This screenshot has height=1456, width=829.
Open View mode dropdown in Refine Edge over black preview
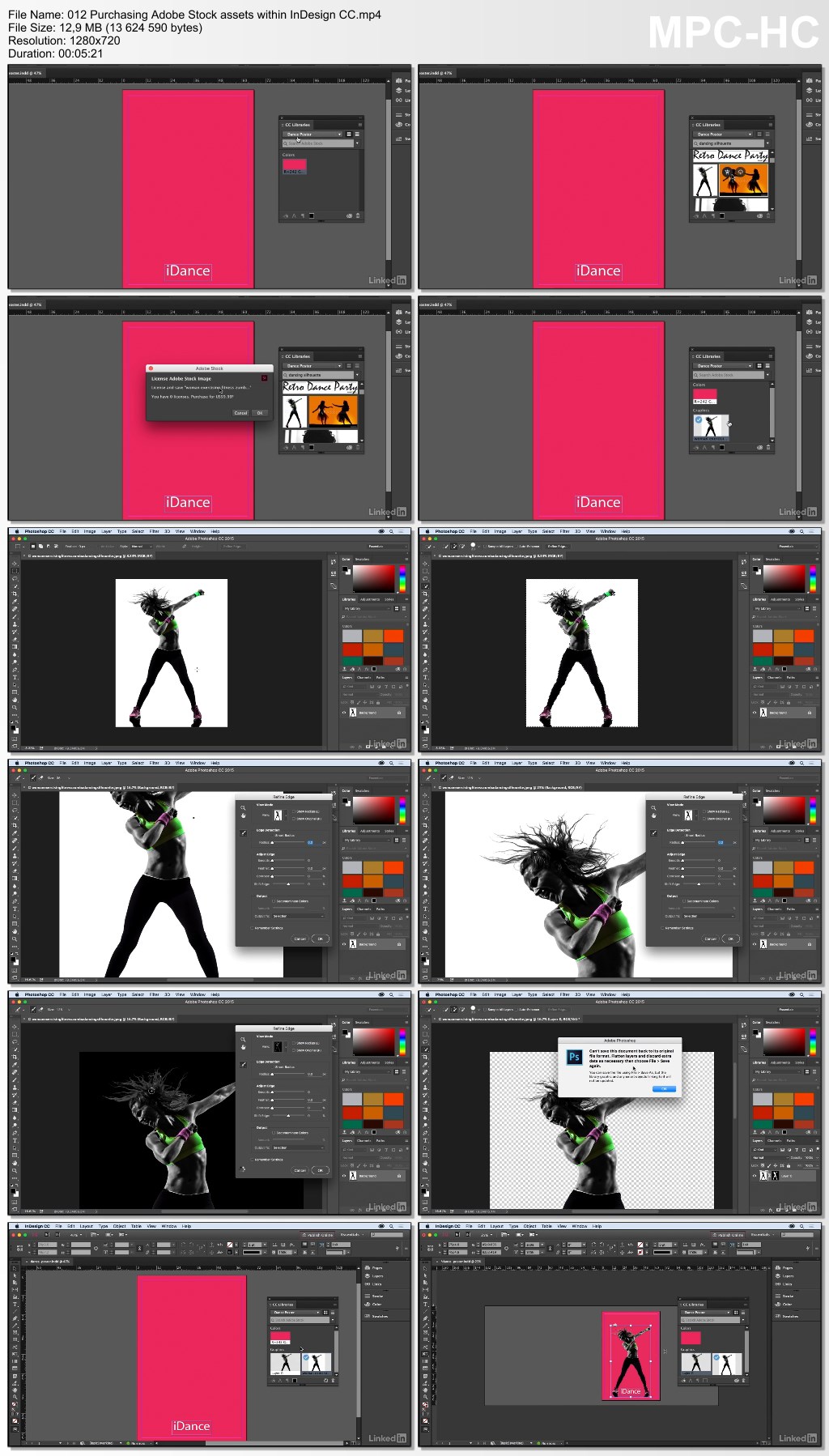280,1047
